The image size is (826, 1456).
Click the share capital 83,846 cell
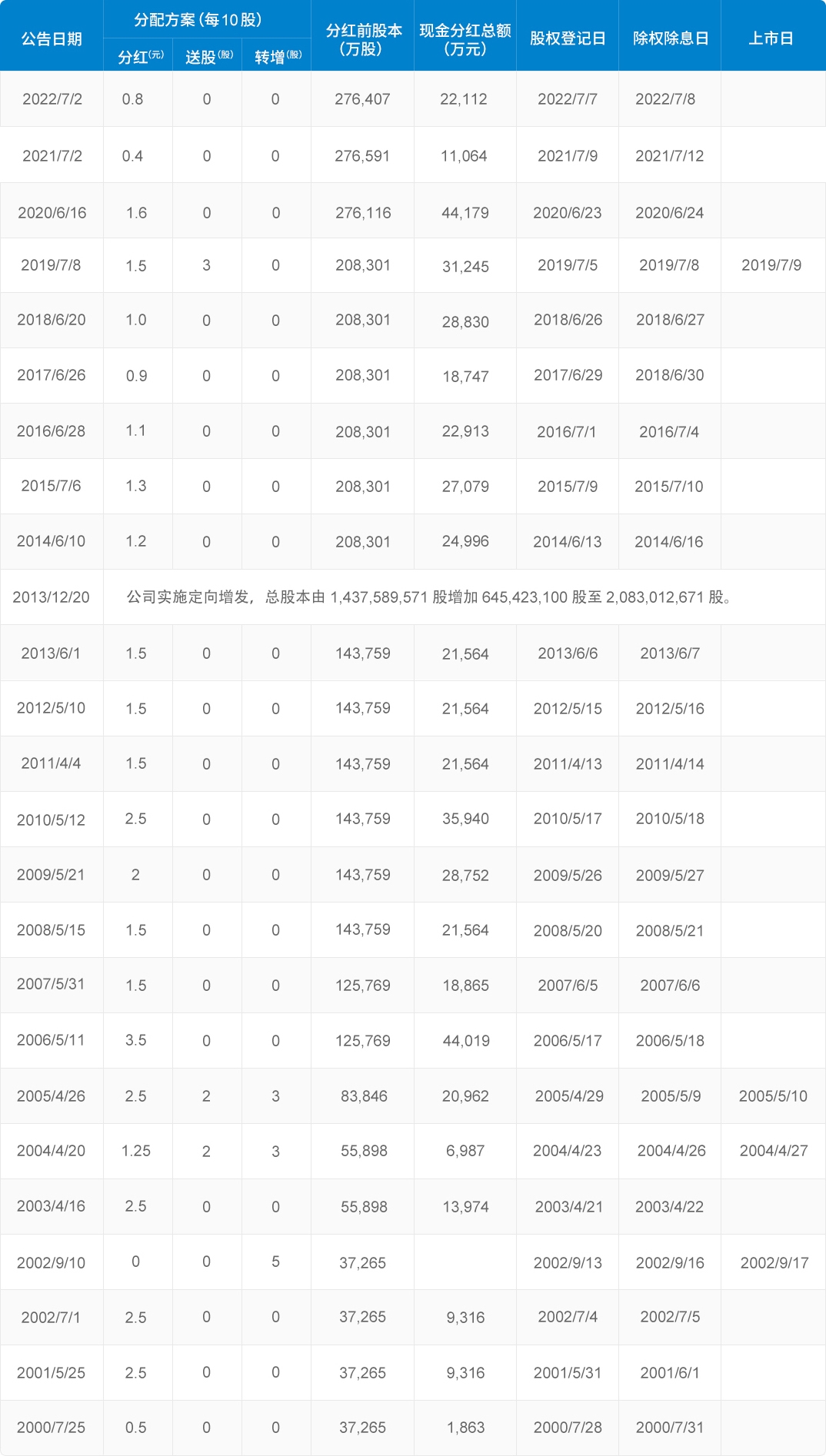click(364, 1096)
